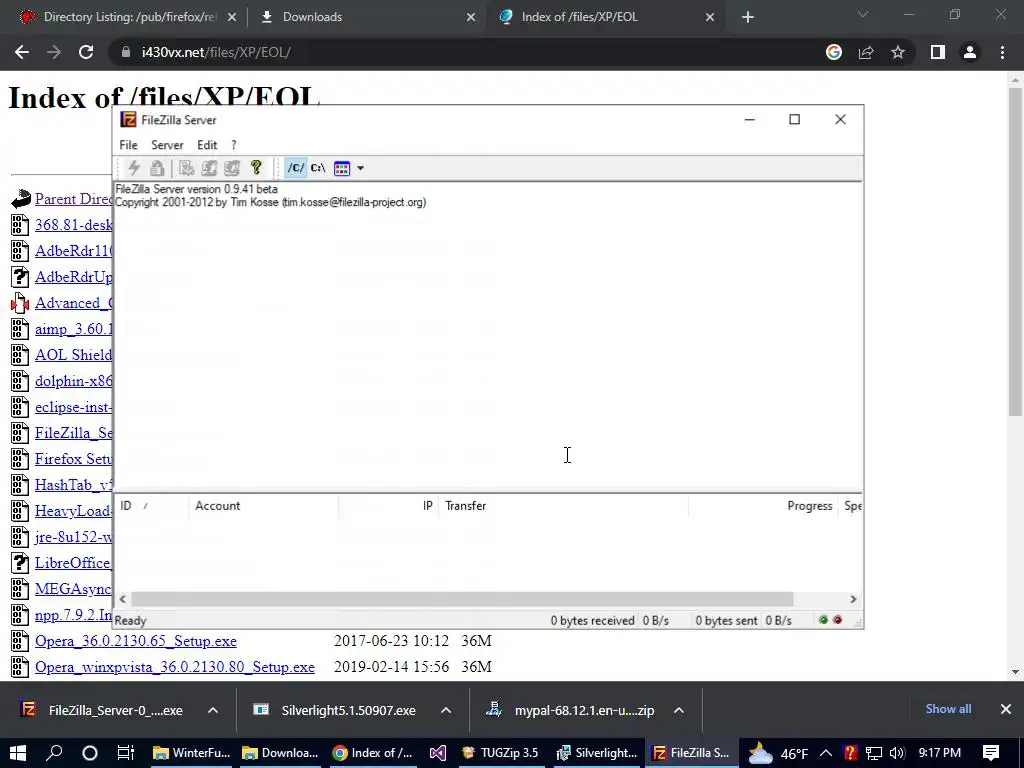Open the FileZilla_Server download item
Viewport: 1024px width, 768px height.
click(102, 711)
